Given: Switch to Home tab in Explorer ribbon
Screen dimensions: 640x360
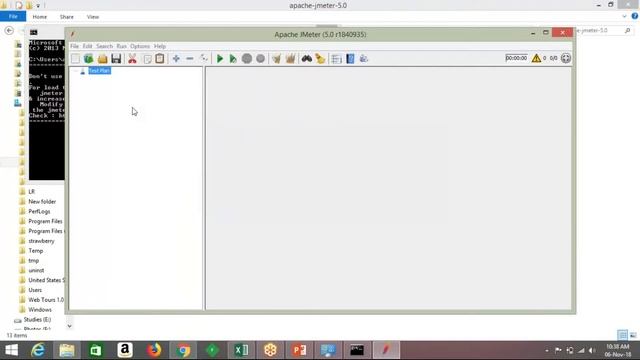Looking at the screenshot, I should 40,17.
